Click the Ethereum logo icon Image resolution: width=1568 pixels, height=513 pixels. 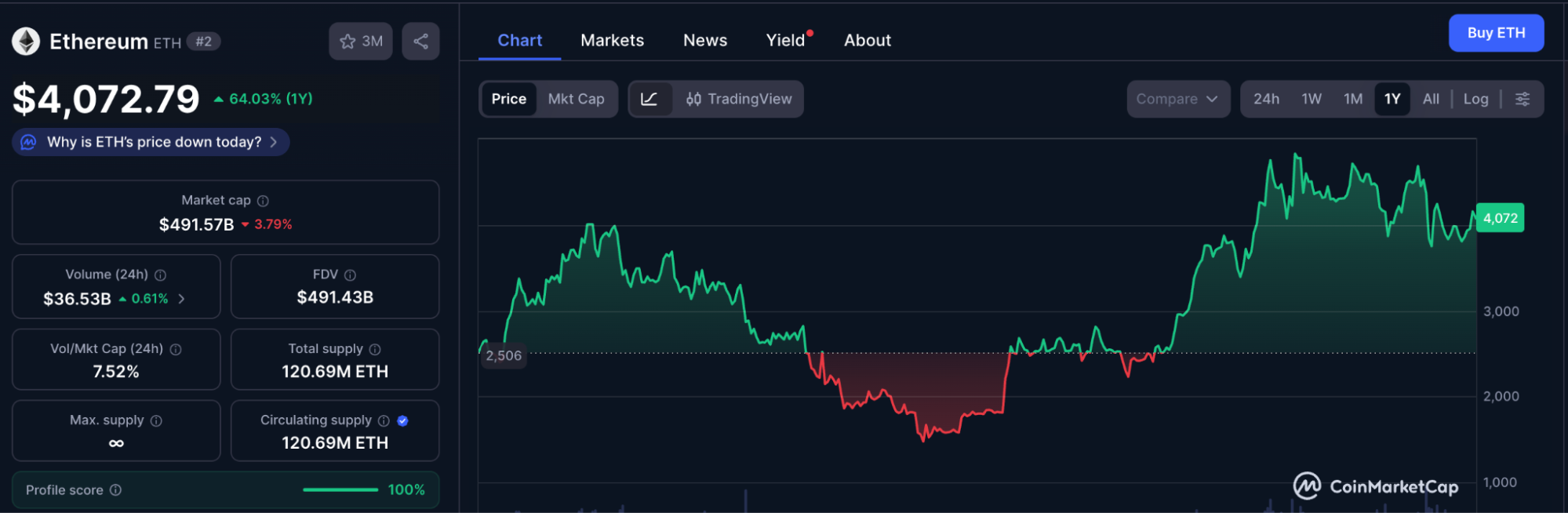click(26, 42)
